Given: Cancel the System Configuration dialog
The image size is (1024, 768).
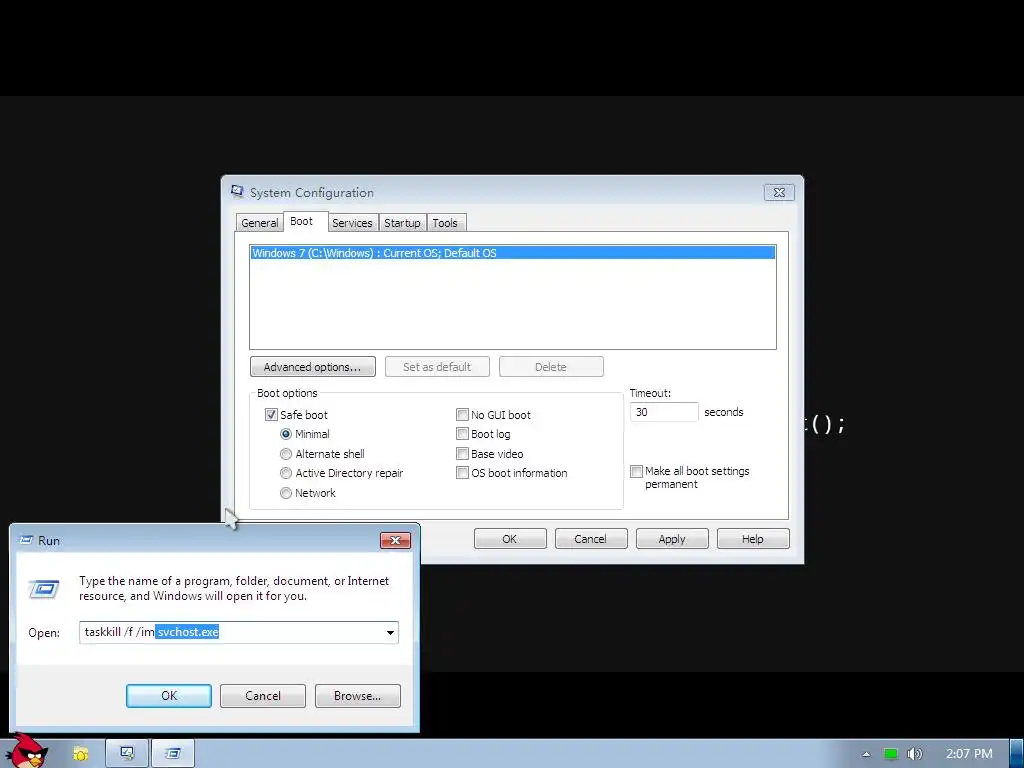Looking at the screenshot, I should pos(590,539).
